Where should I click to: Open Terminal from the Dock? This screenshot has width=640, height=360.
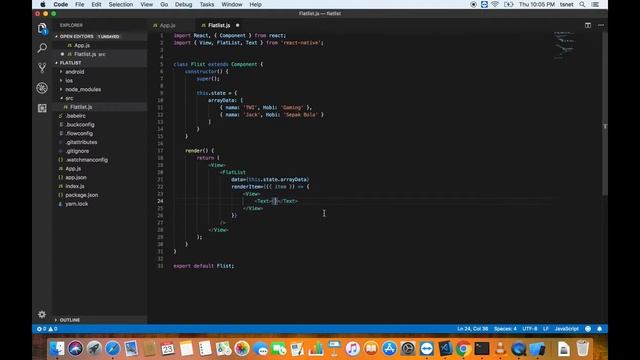pos(482,349)
